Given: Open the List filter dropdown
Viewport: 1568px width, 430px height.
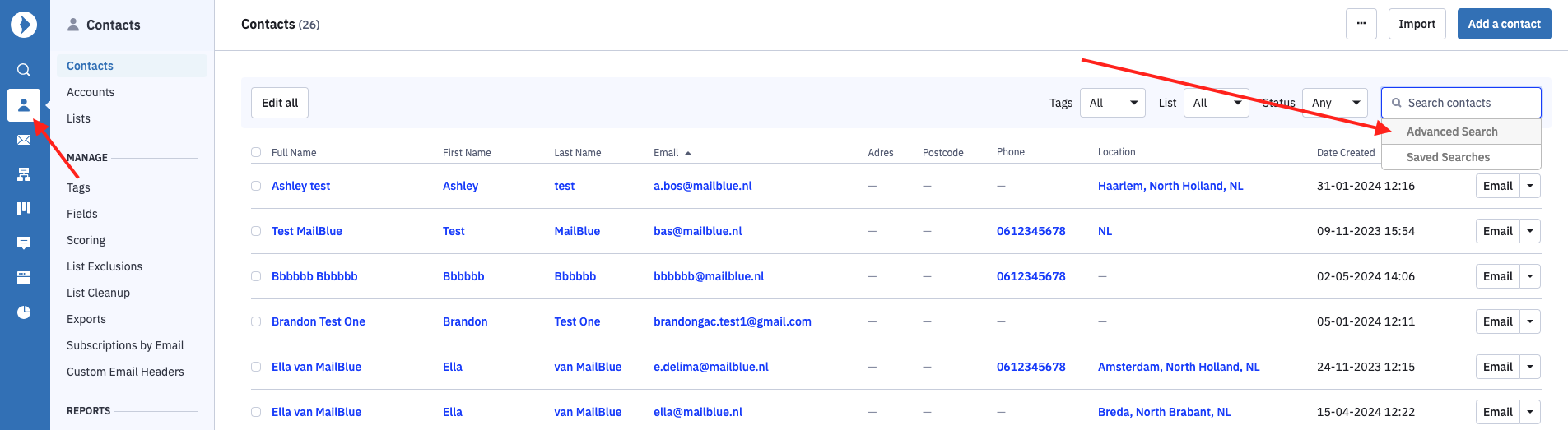Looking at the screenshot, I should [1216, 103].
